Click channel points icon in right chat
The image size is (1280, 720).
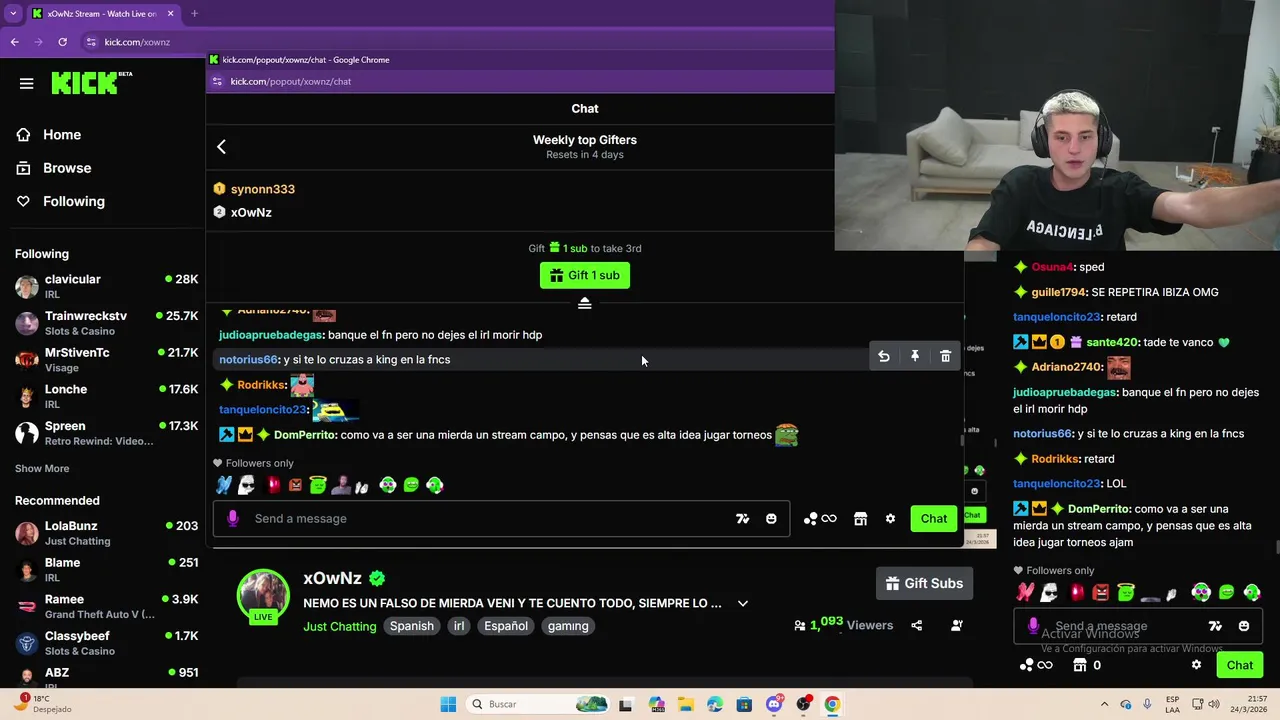point(1036,665)
